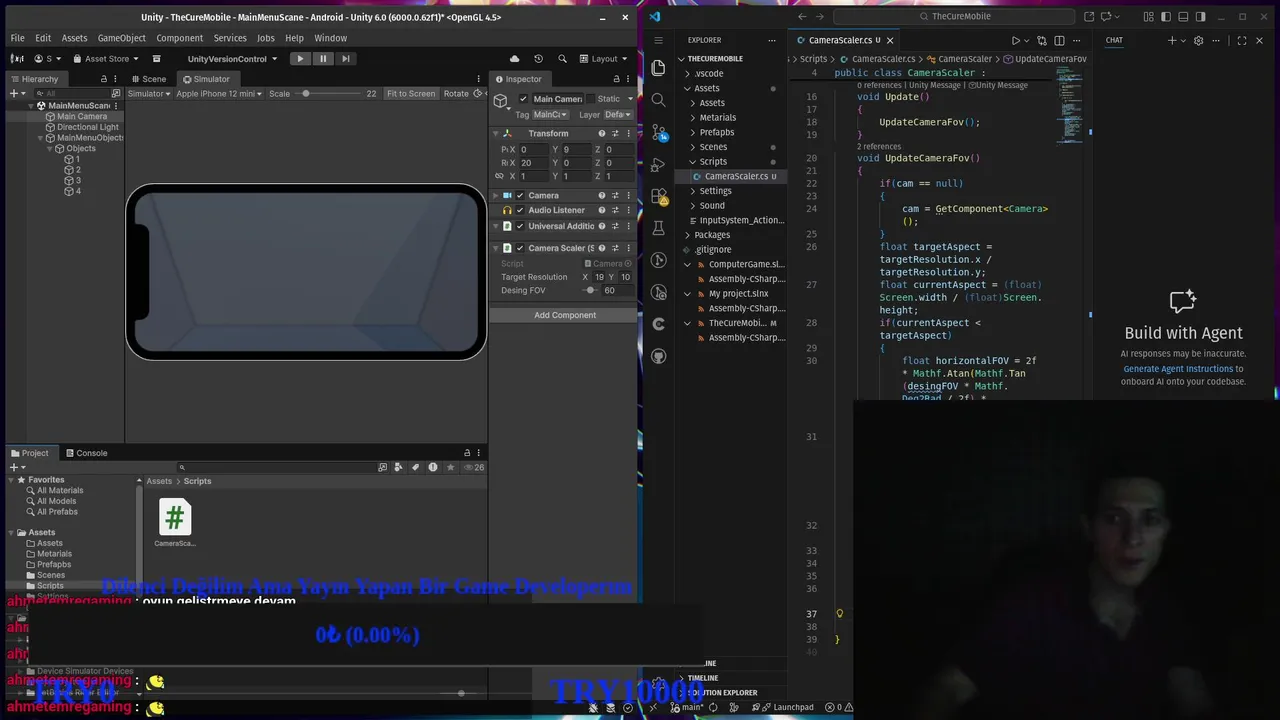Open VS Code Testing flask icon
This screenshot has width=1280, height=720.
tap(658, 228)
